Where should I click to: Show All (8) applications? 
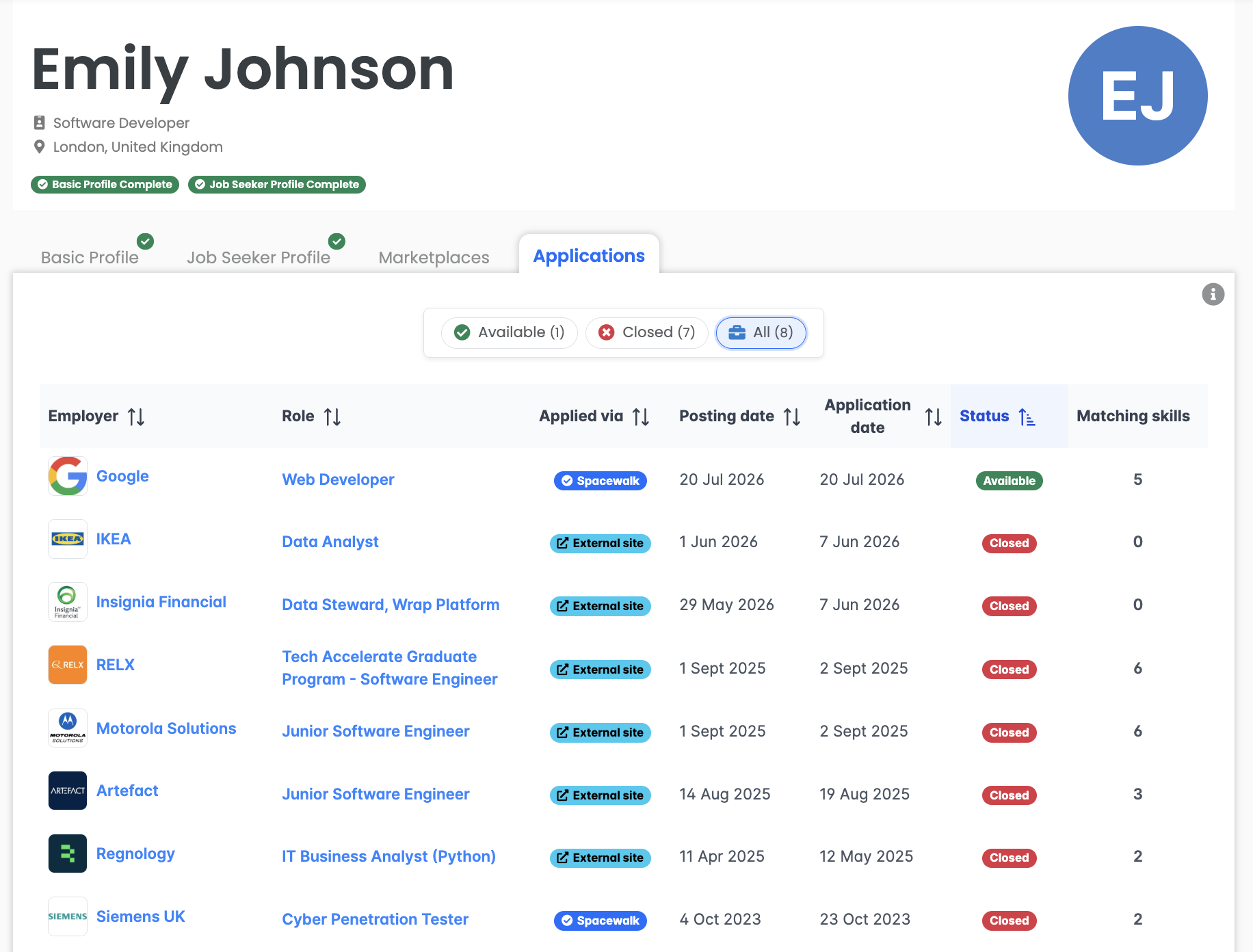point(761,332)
